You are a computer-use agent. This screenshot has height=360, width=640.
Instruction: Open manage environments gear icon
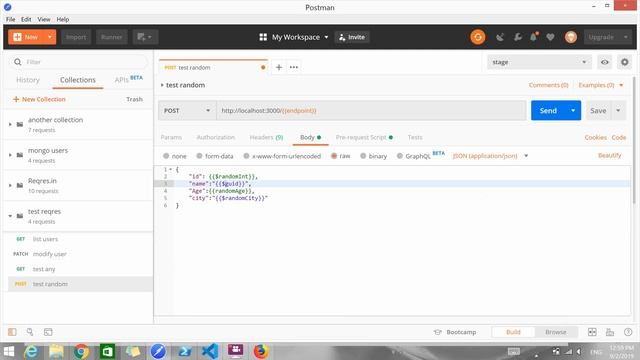tap(624, 62)
